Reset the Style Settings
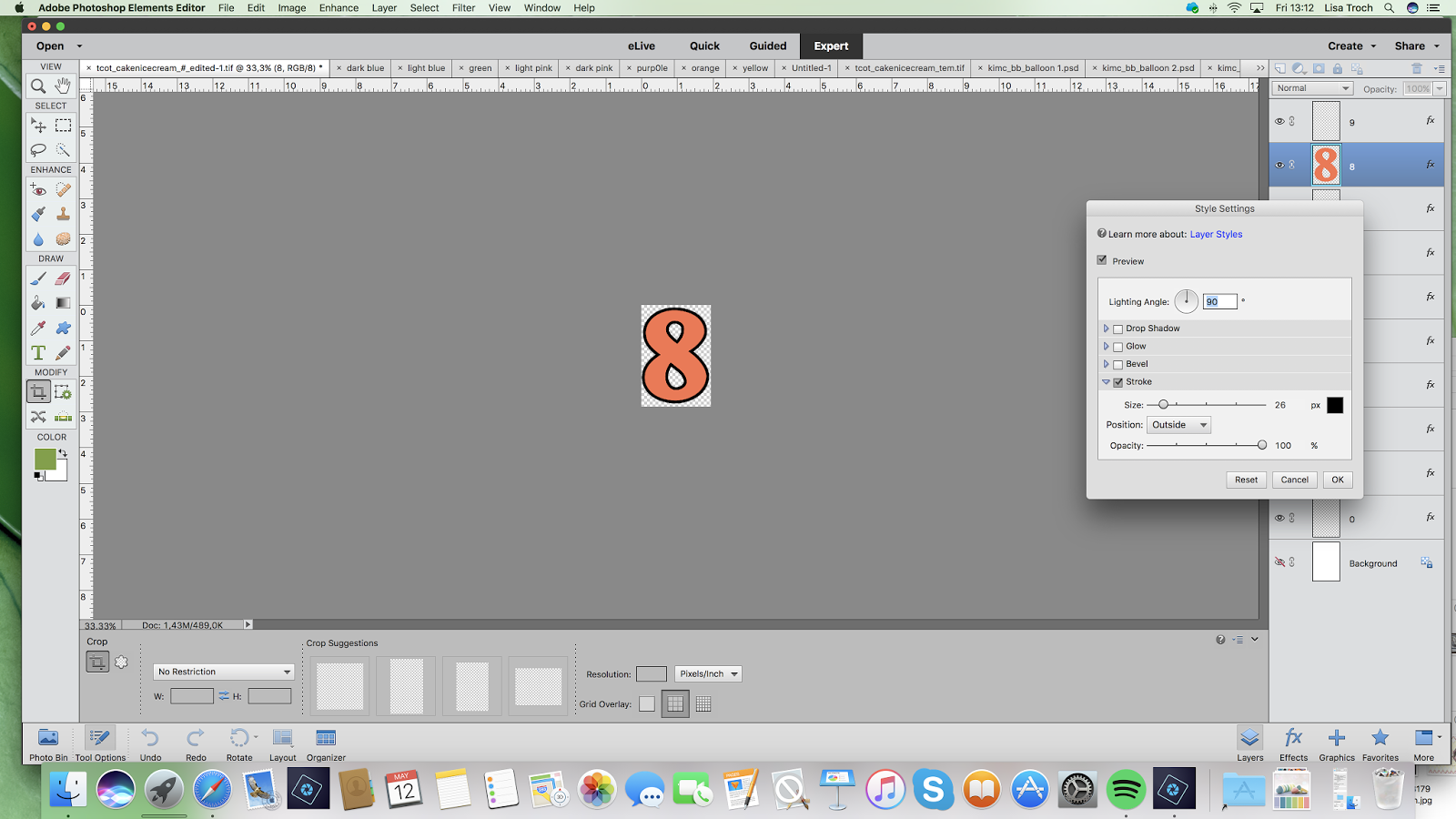Viewport: 1456px width, 819px height. click(1247, 480)
